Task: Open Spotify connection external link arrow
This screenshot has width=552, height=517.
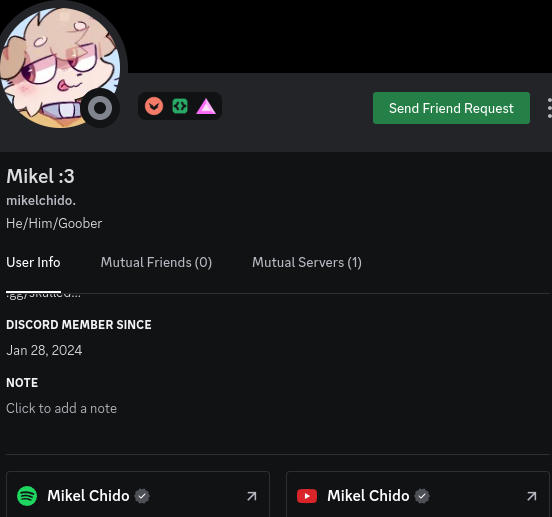Action: [x=252, y=496]
